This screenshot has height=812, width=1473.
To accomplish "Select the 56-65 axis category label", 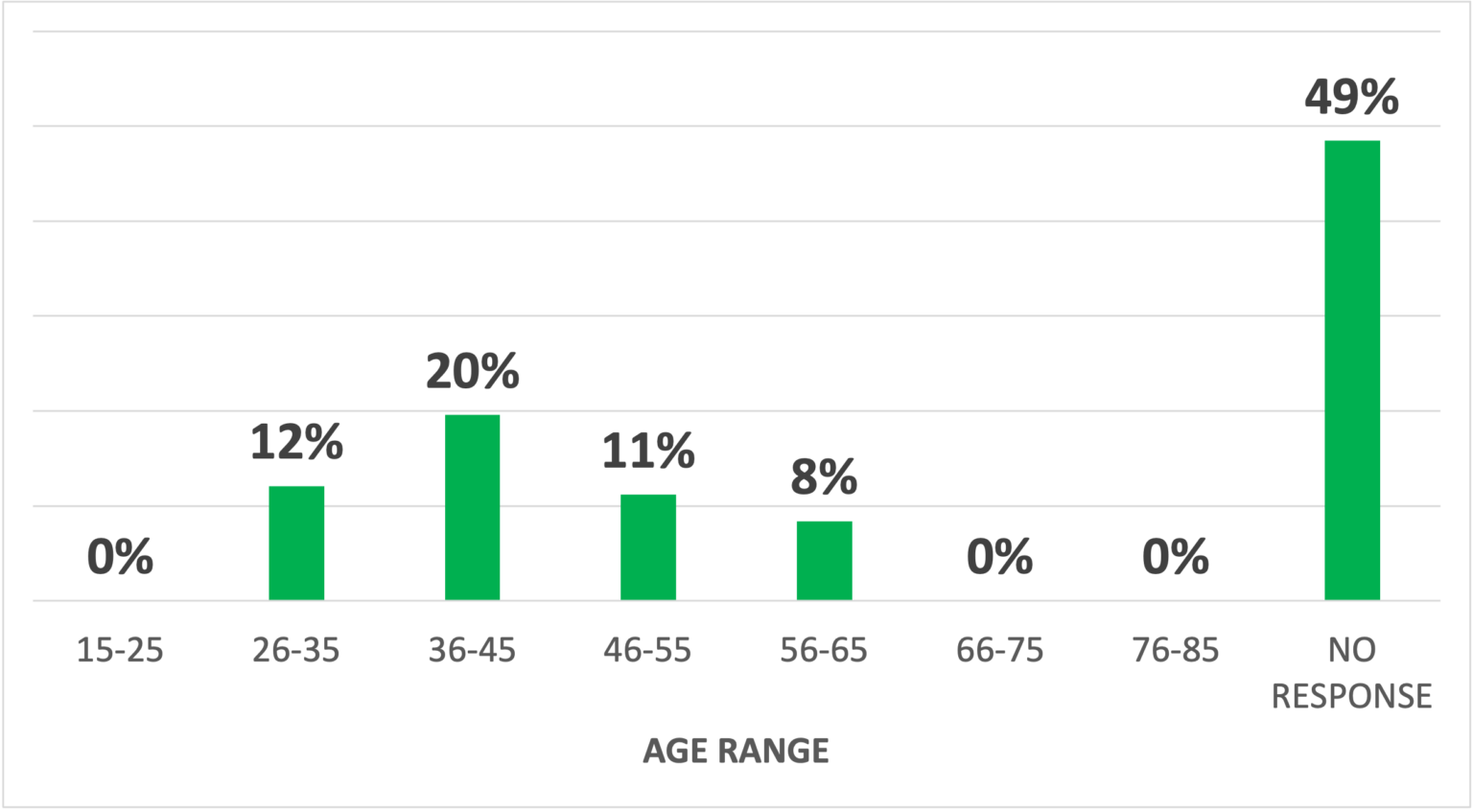I will tap(824, 651).
